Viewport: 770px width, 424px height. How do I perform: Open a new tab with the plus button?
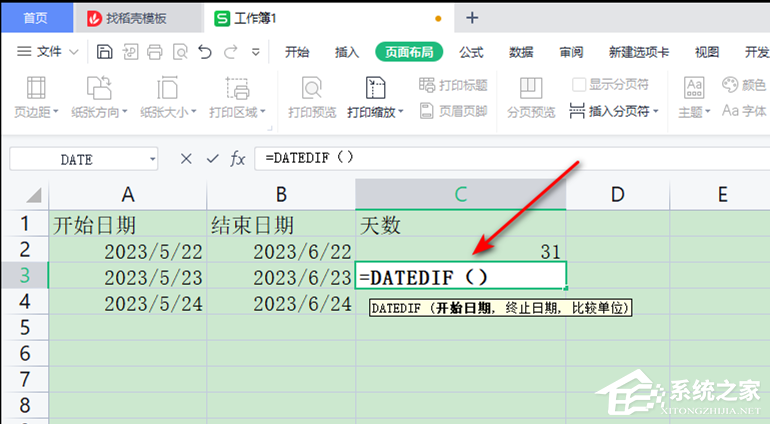click(x=472, y=18)
